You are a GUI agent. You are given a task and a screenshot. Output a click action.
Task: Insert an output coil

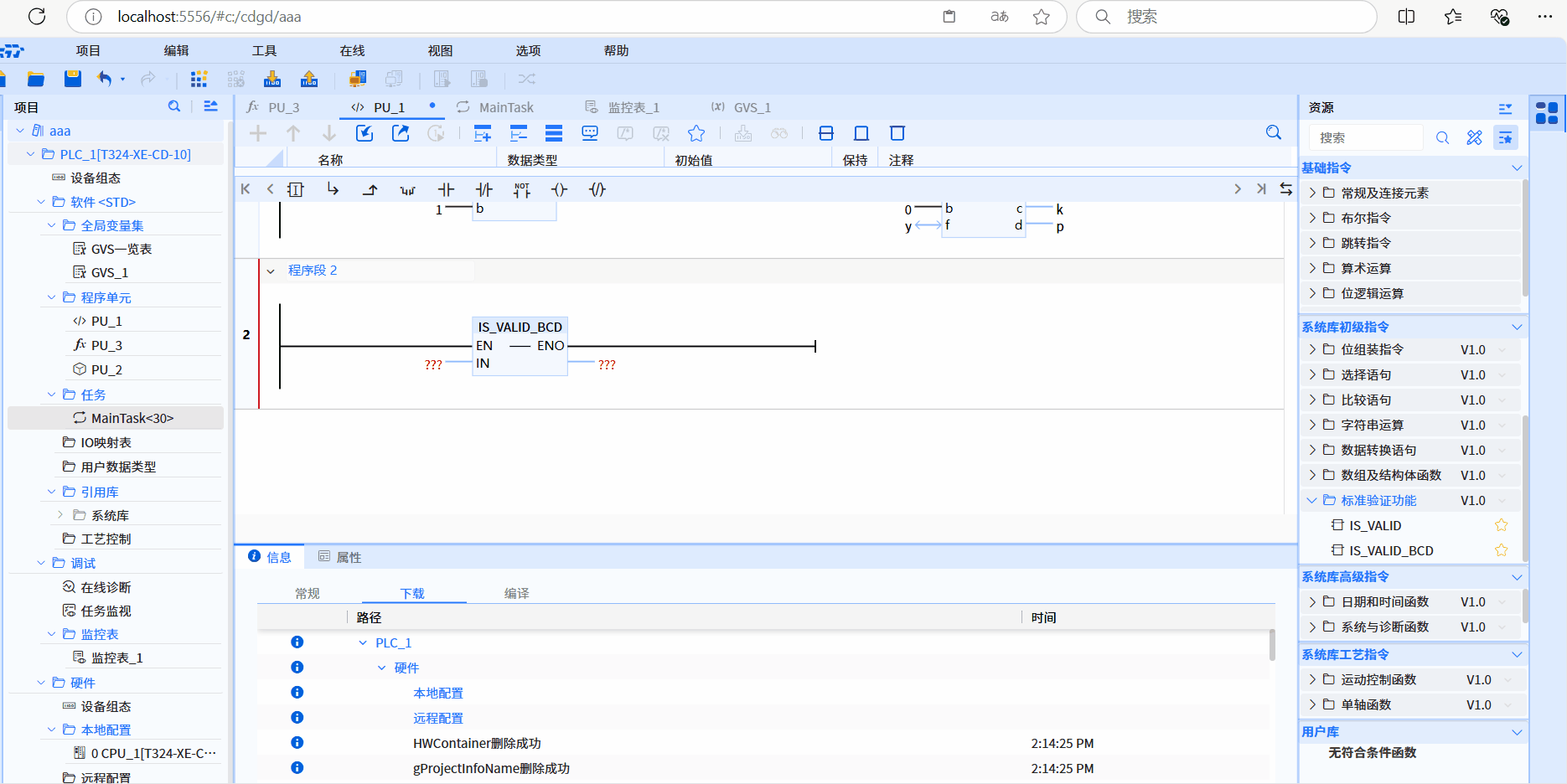pos(559,189)
